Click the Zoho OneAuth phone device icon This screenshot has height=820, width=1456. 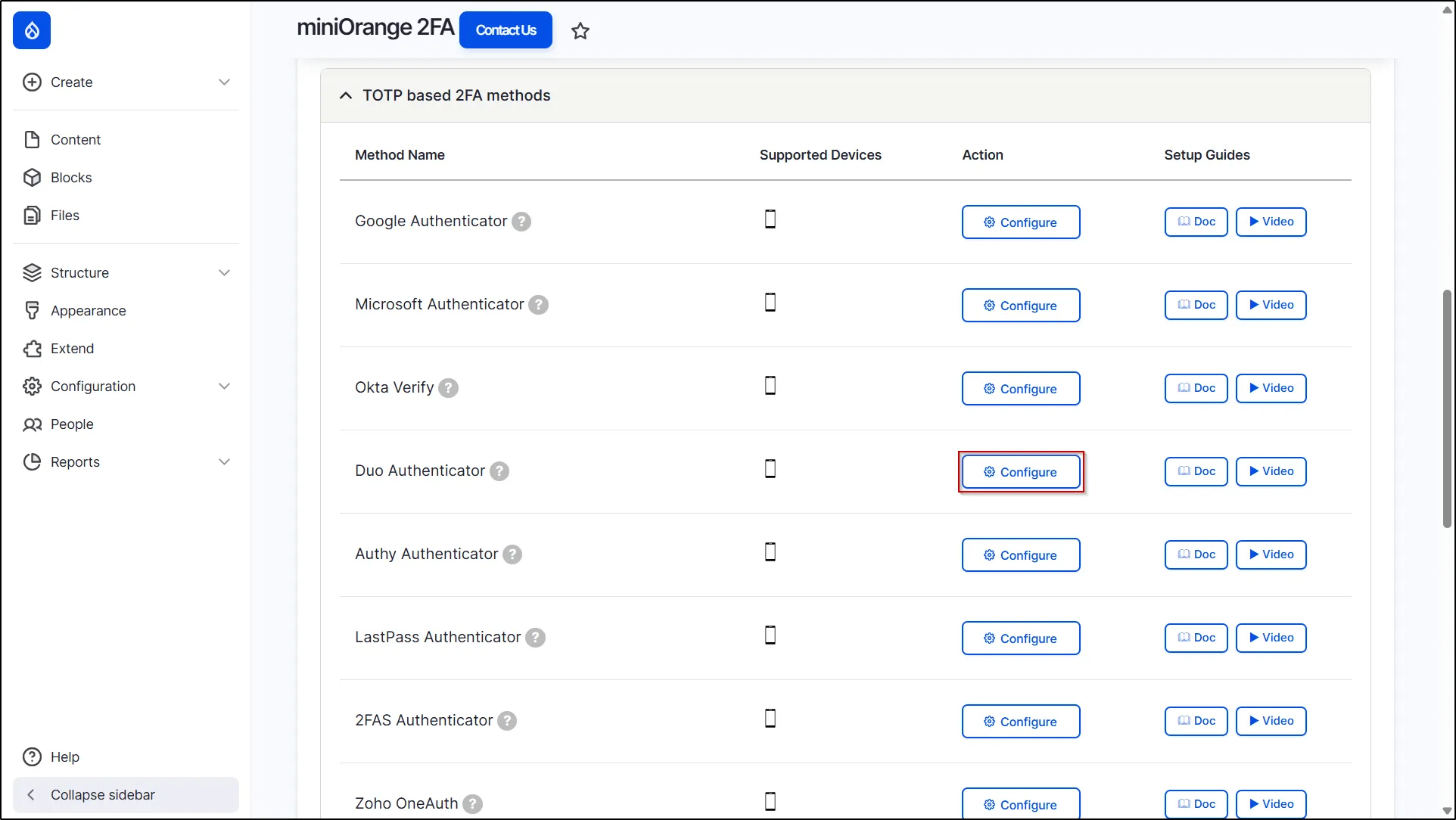point(770,802)
